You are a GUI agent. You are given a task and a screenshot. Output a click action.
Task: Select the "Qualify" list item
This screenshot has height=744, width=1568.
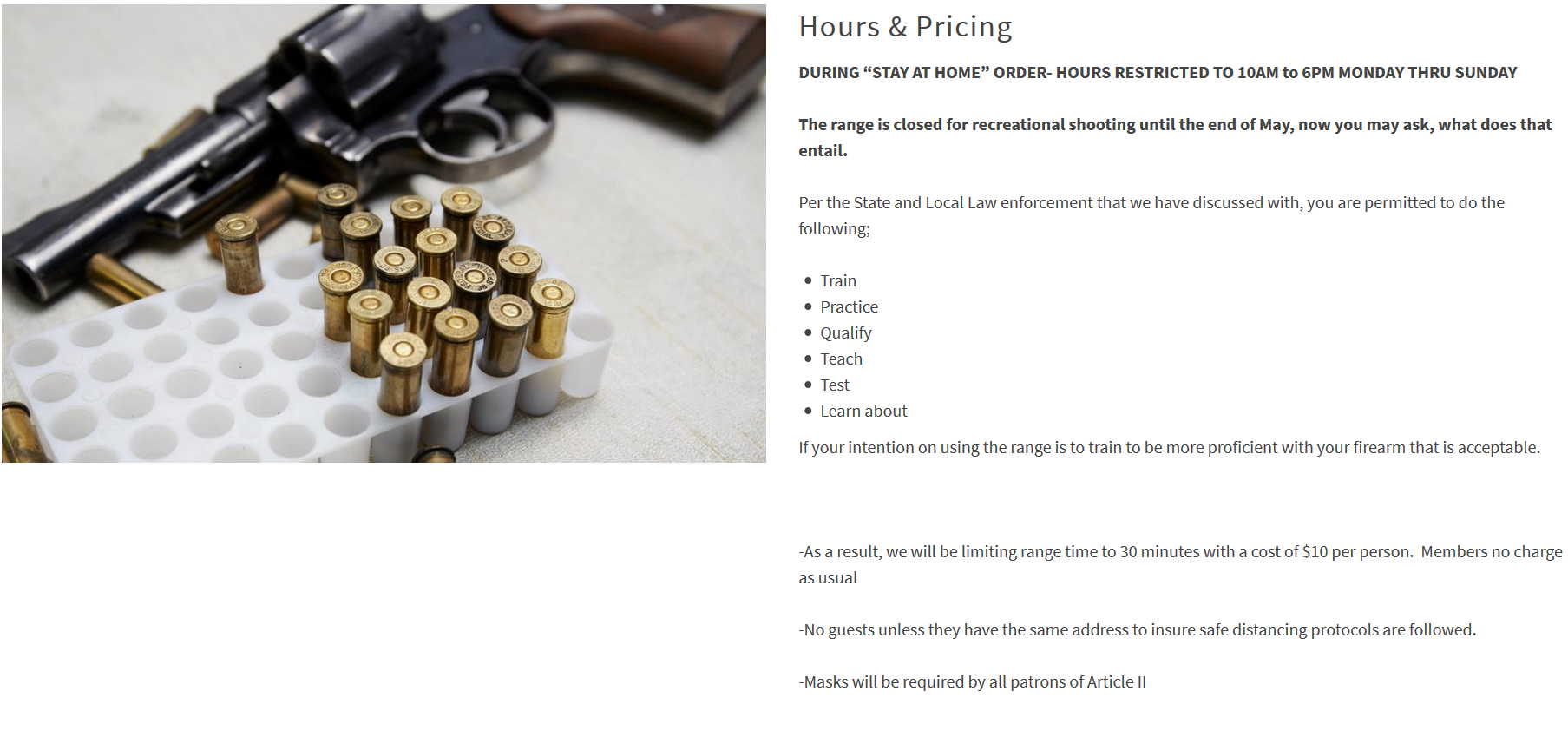tap(845, 333)
